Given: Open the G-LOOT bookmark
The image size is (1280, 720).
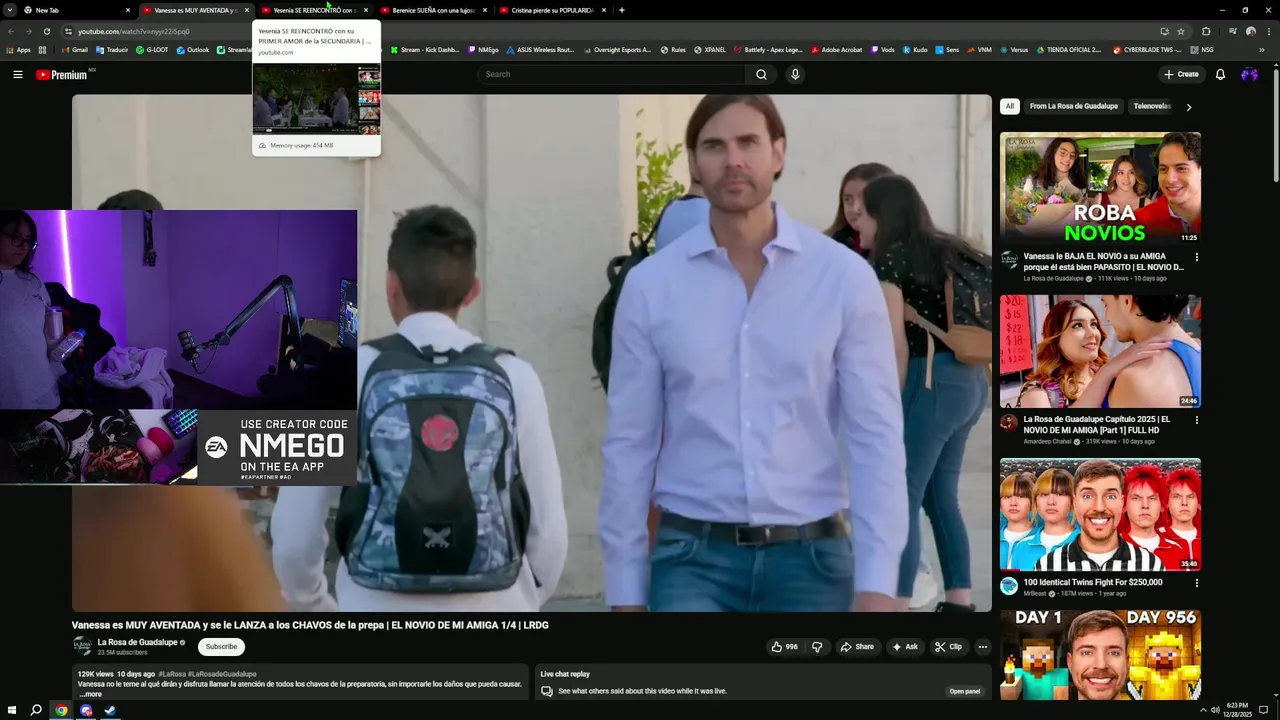Looking at the screenshot, I should pyautogui.click(x=152, y=49).
